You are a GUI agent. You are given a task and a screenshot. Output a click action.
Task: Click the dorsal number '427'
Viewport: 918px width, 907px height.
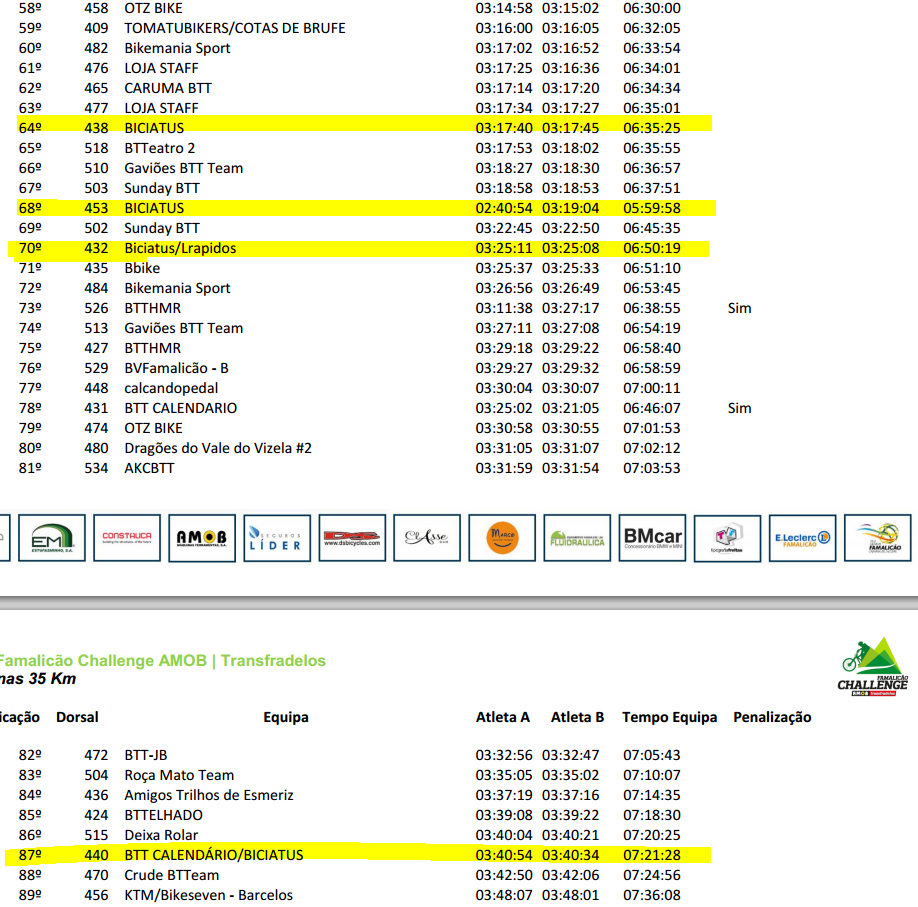point(96,348)
